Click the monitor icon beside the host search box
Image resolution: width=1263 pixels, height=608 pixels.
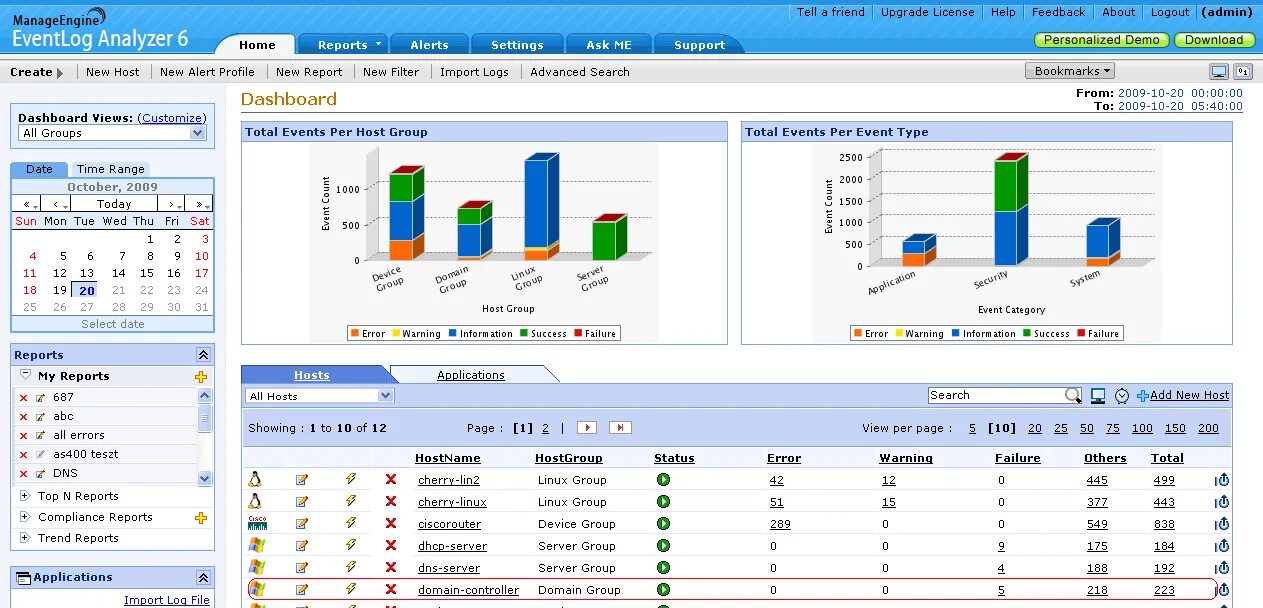(1098, 396)
